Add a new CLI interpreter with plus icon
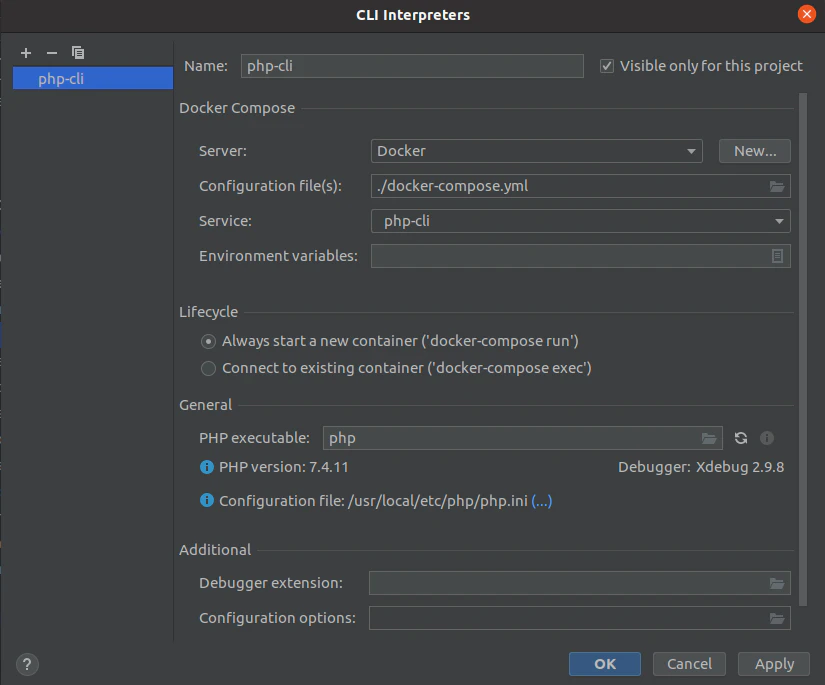Viewport: 825px width, 685px height. pos(26,53)
